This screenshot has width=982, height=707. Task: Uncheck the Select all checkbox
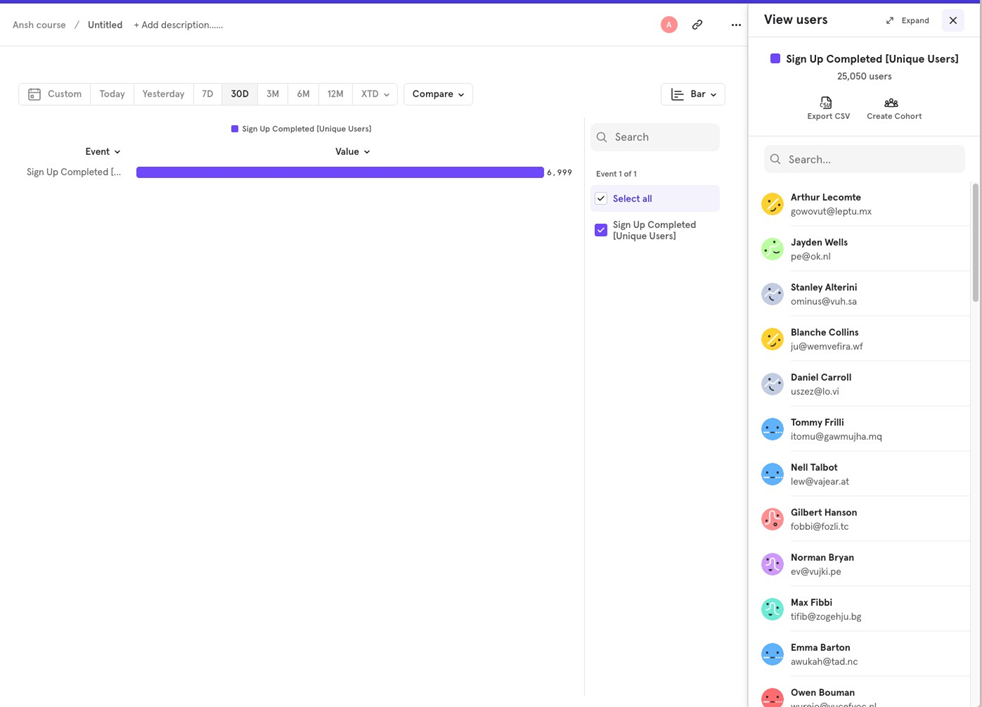tap(601, 198)
